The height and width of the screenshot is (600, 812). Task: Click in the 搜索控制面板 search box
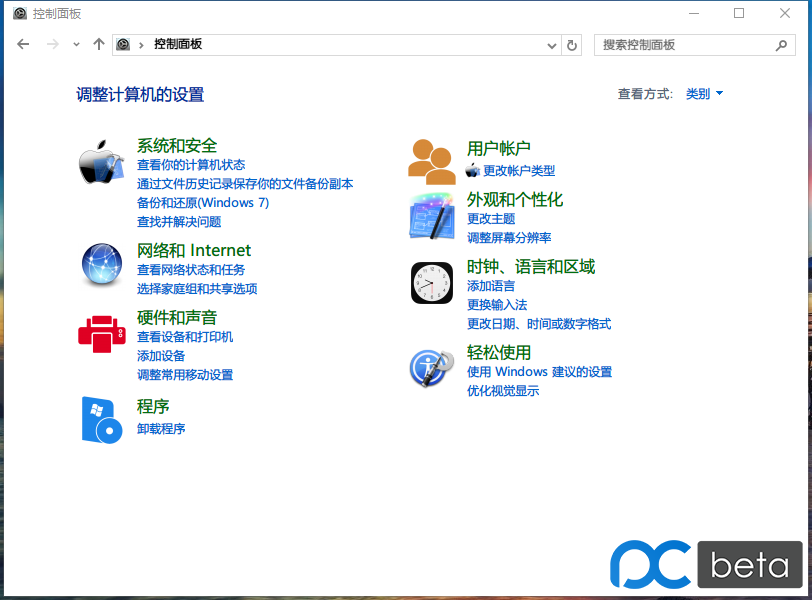click(x=685, y=45)
